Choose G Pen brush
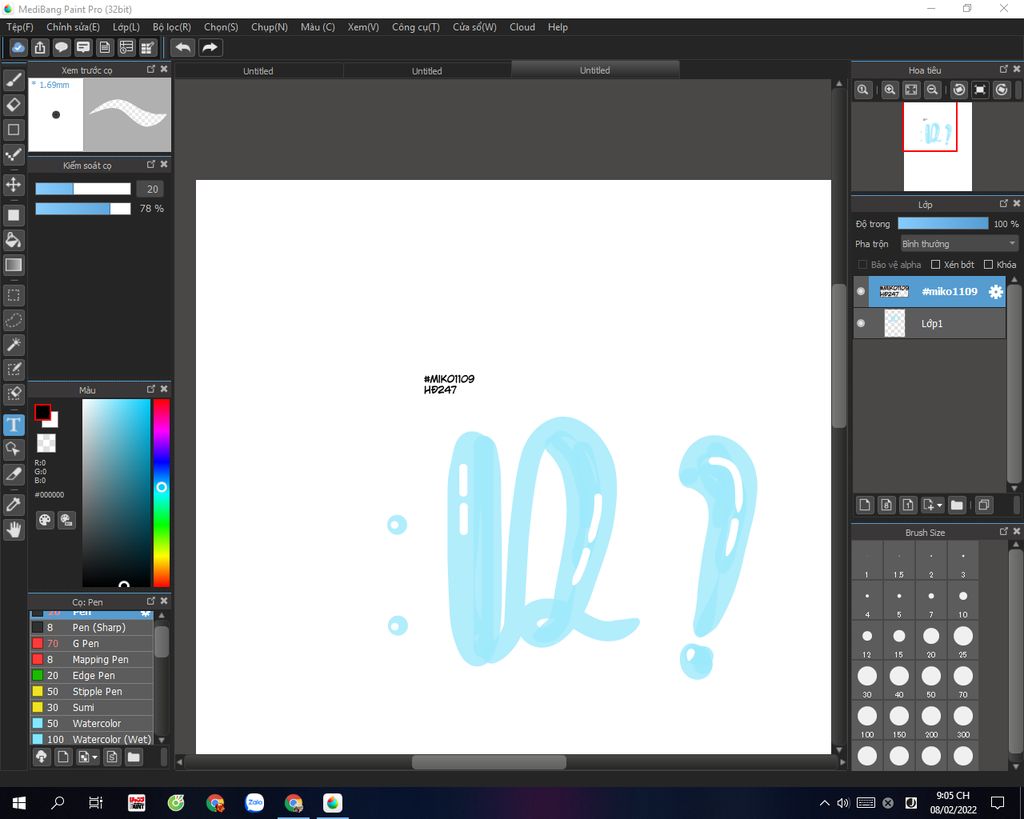 (x=91, y=643)
